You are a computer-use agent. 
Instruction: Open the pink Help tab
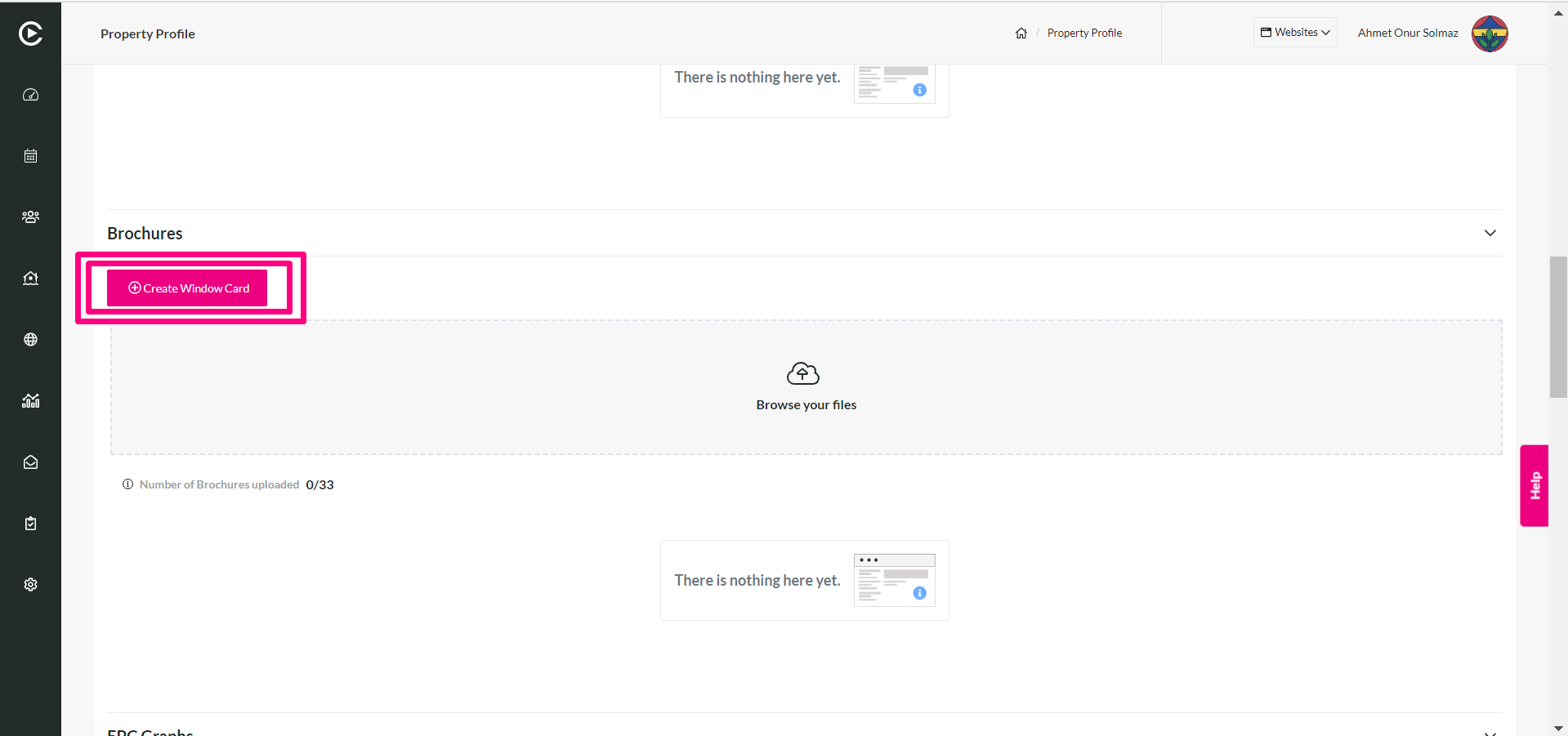coord(1534,485)
